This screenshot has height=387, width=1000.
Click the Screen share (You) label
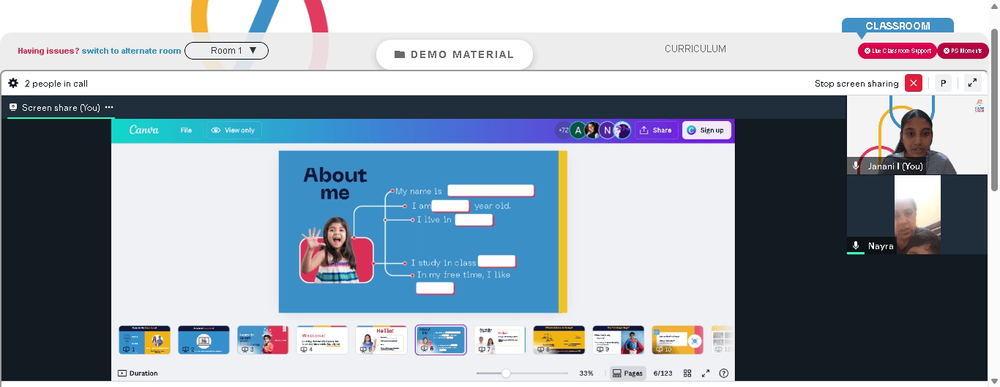(61, 107)
